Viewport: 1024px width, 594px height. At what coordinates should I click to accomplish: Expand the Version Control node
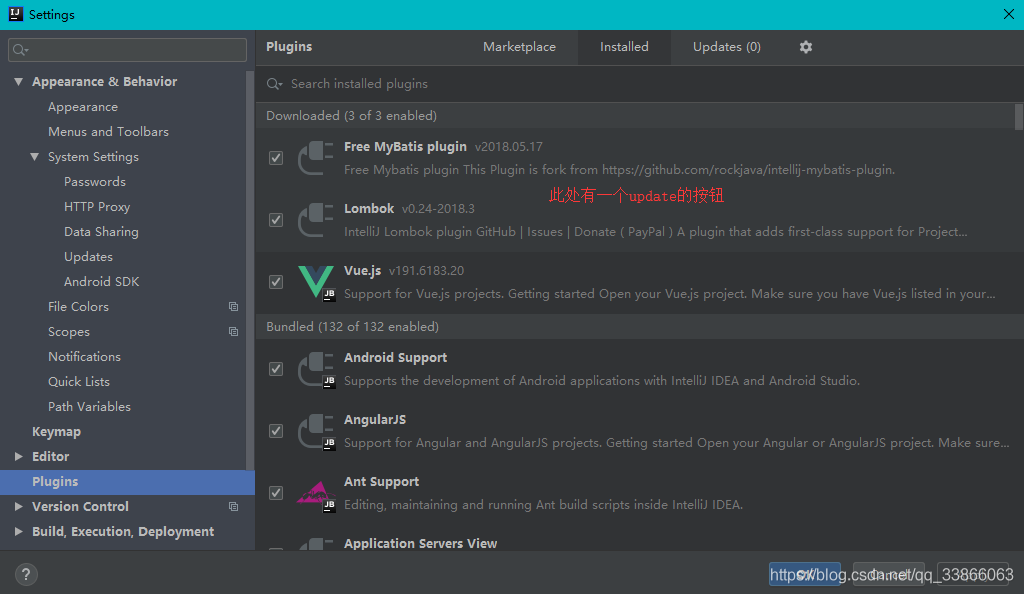[18, 507]
